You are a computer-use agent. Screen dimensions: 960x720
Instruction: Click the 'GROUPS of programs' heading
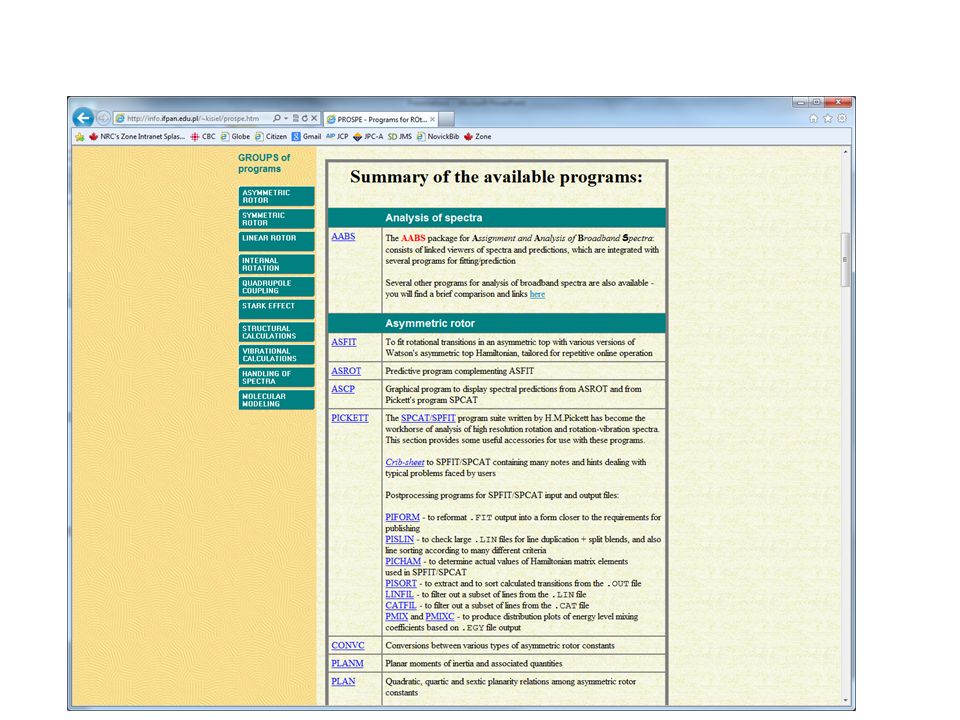click(264, 163)
